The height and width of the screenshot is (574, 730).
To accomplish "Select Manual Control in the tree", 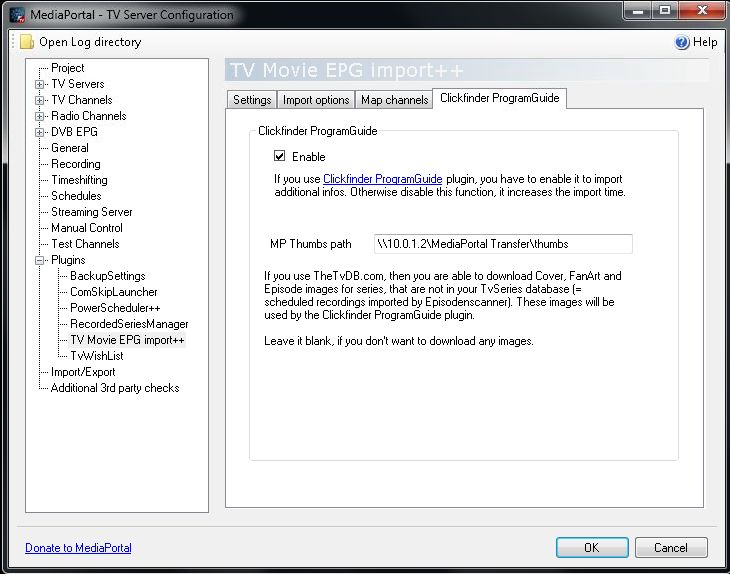I will (x=87, y=228).
